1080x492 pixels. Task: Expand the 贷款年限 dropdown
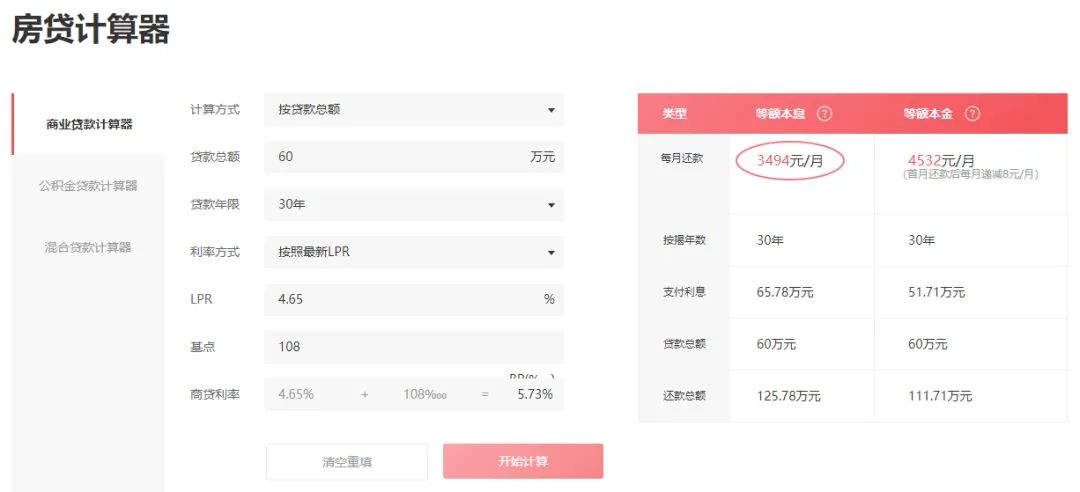click(x=414, y=205)
